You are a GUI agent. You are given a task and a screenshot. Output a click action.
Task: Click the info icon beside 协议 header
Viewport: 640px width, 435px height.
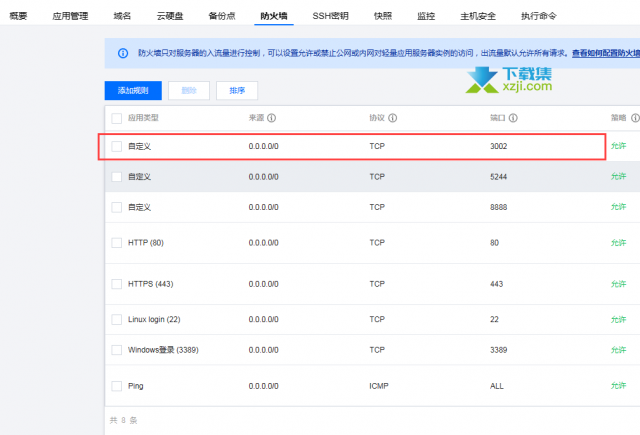(393, 118)
